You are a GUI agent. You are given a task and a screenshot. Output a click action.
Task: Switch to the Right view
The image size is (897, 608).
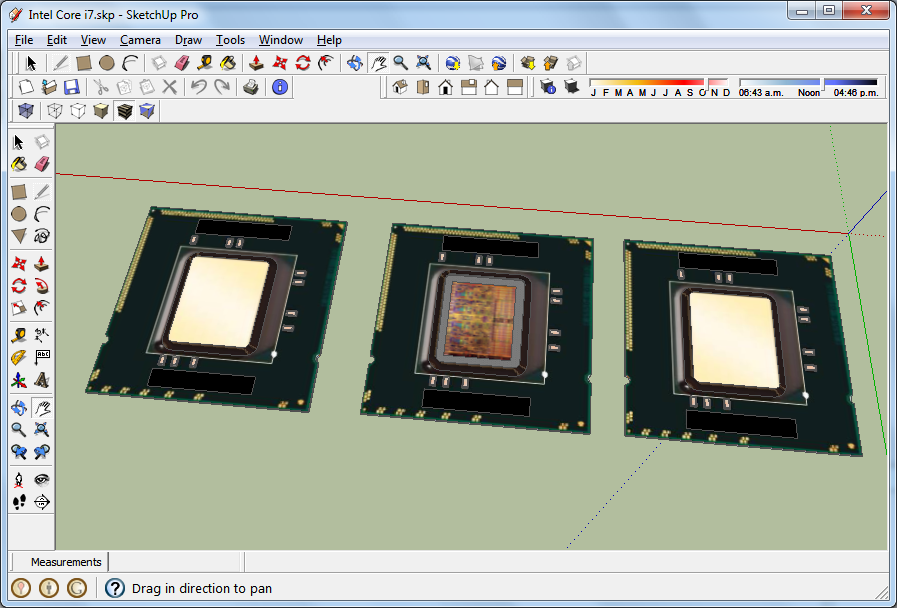(x=469, y=87)
